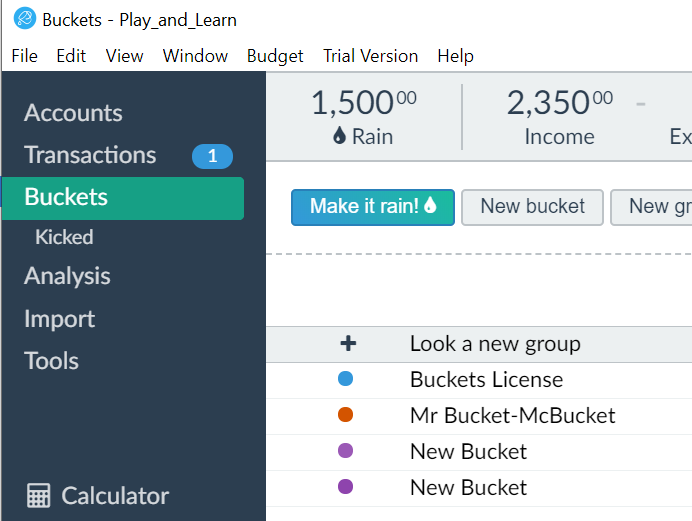
Task: Go to Accounts in the sidebar
Action: tap(73, 113)
